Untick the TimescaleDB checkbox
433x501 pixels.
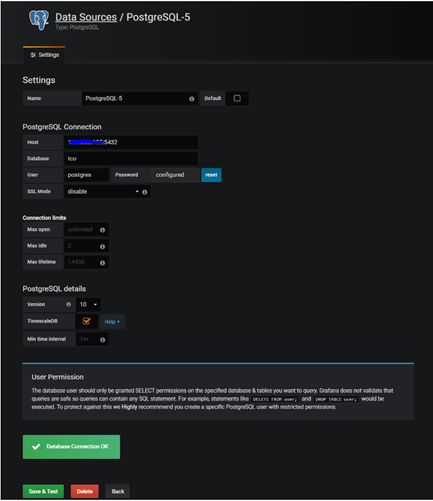pyautogui.click(x=86, y=321)
